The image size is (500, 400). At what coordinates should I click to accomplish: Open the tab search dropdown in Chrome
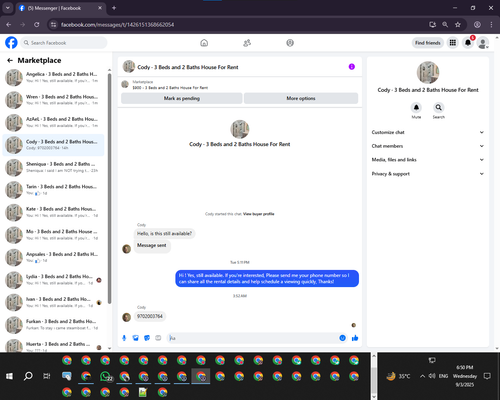click(7, 8)
